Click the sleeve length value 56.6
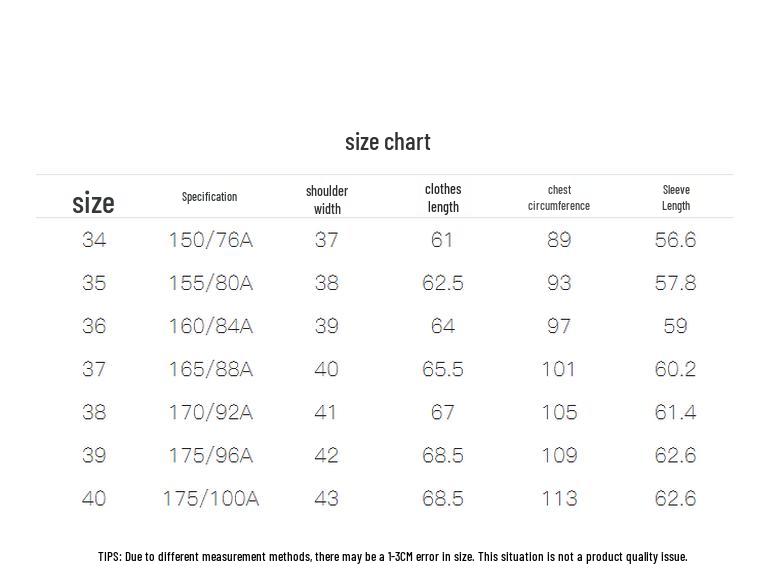Viewport: 770px width, 578px height. pos(675,240)
